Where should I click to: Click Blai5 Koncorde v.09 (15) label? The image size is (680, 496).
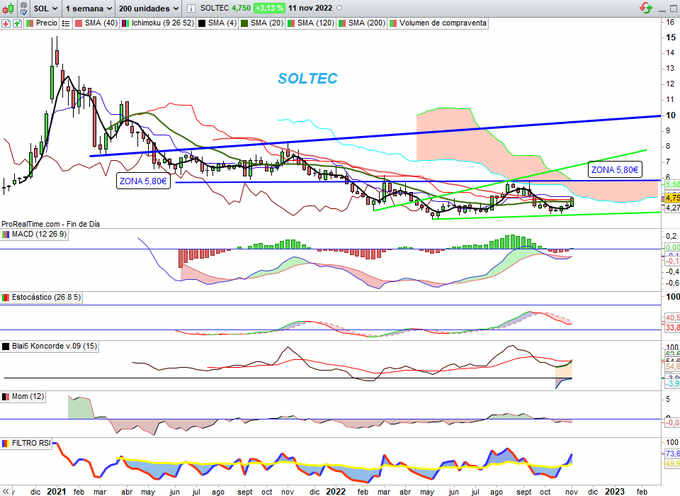[x=54, y=346]
